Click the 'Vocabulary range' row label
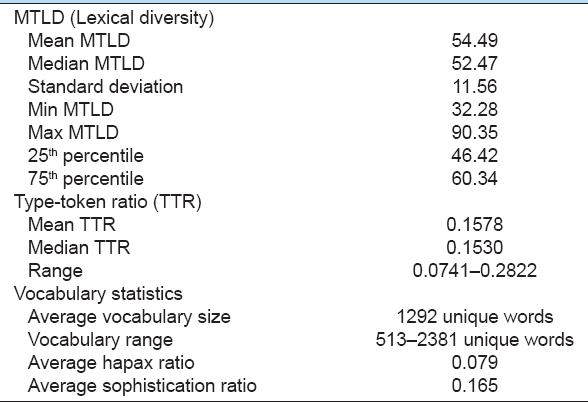The image size is (588, 402). [100, 340]
